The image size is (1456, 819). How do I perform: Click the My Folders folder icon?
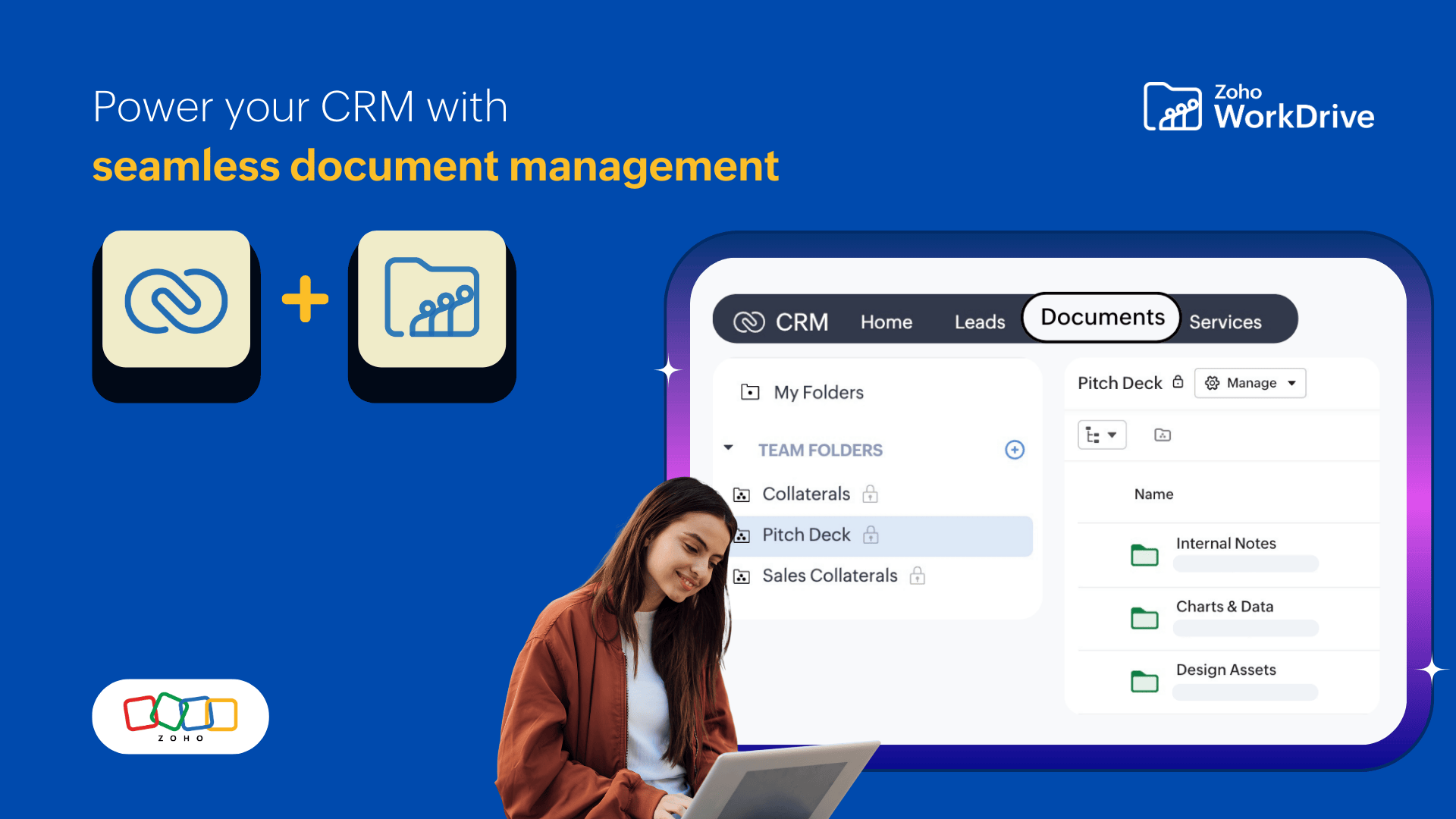click(x=750, y=392)
